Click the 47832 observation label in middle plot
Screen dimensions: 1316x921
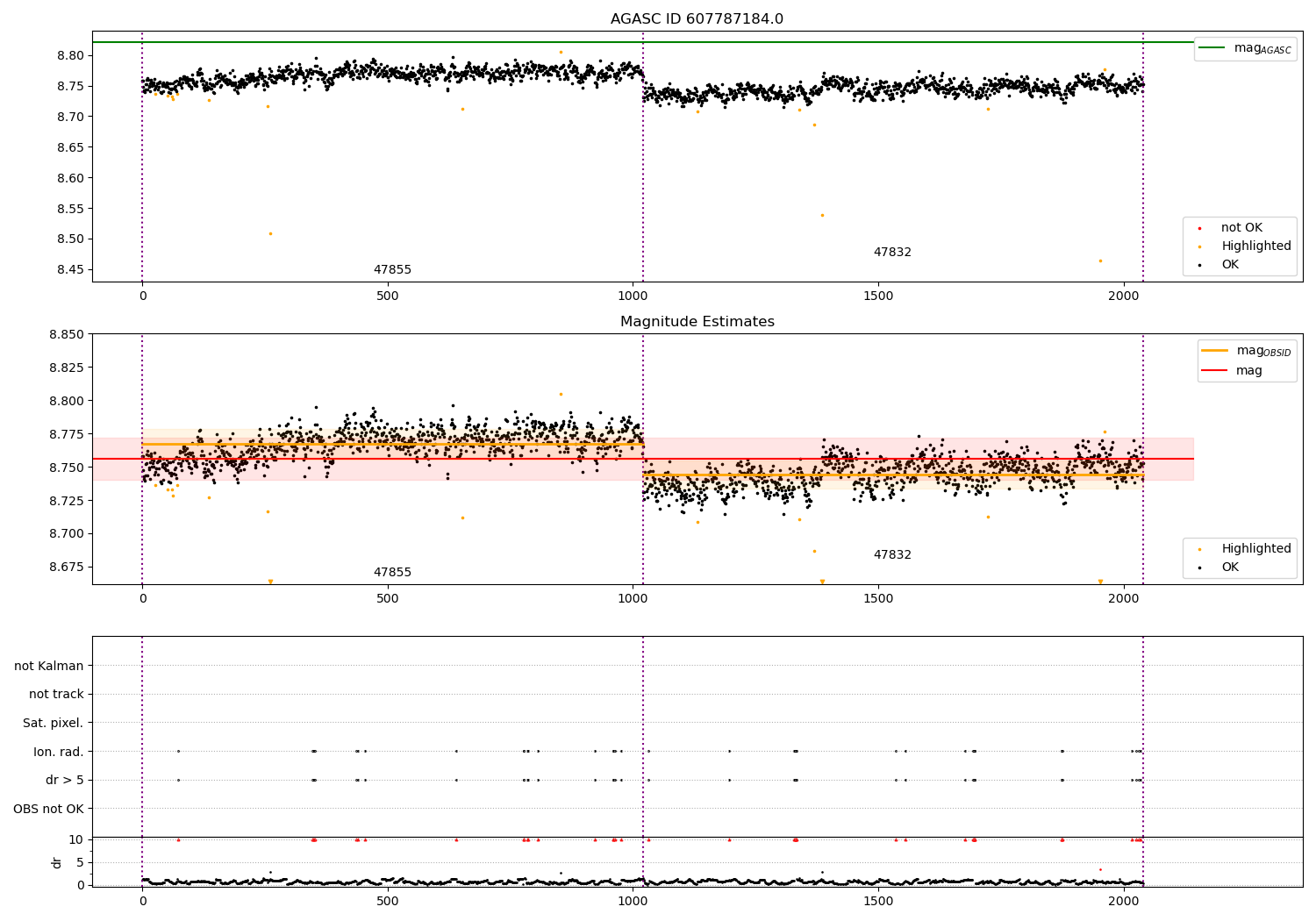892,555
